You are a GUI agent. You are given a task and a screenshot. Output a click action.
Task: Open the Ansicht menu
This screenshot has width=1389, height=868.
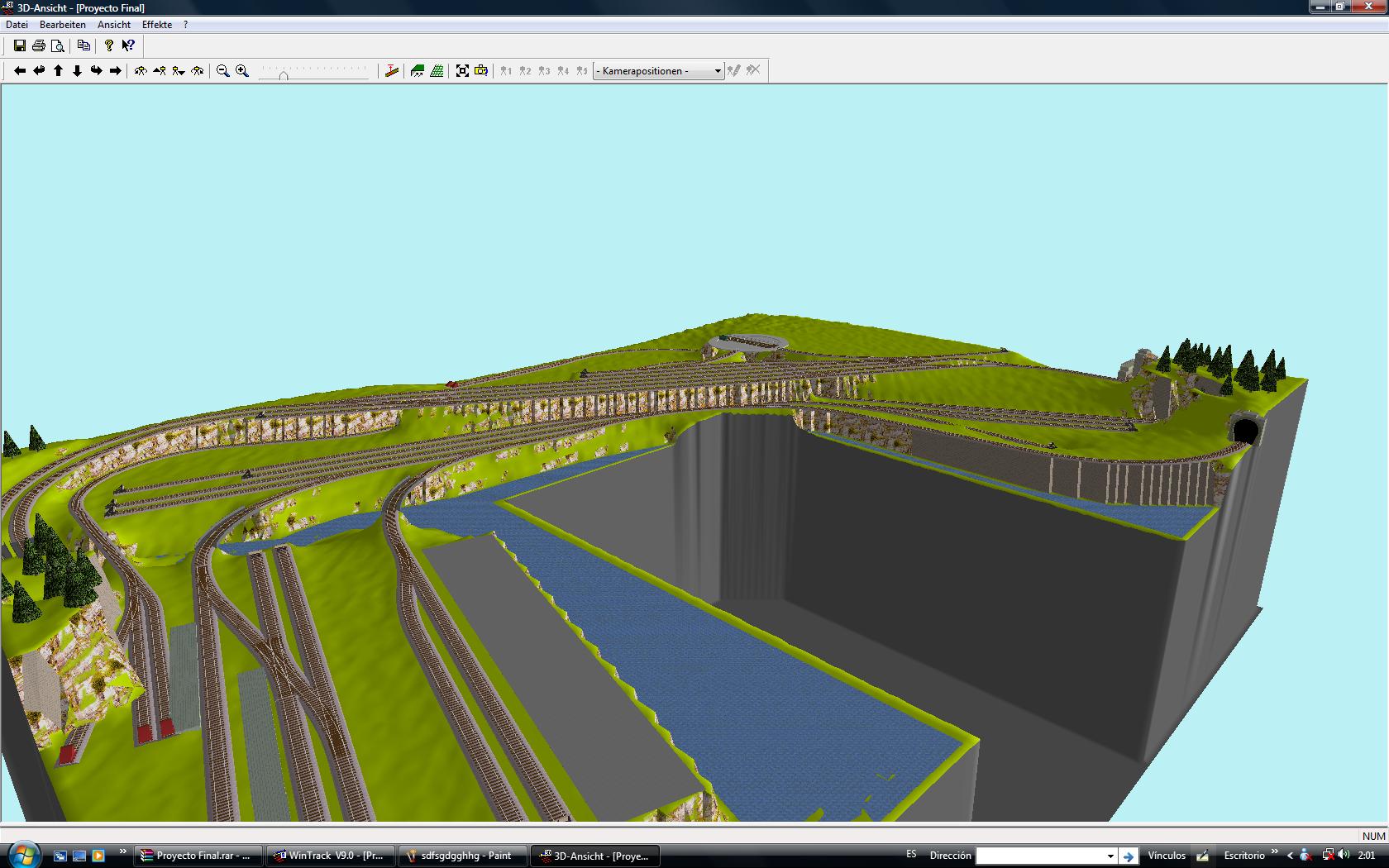(x=114, y=25)
